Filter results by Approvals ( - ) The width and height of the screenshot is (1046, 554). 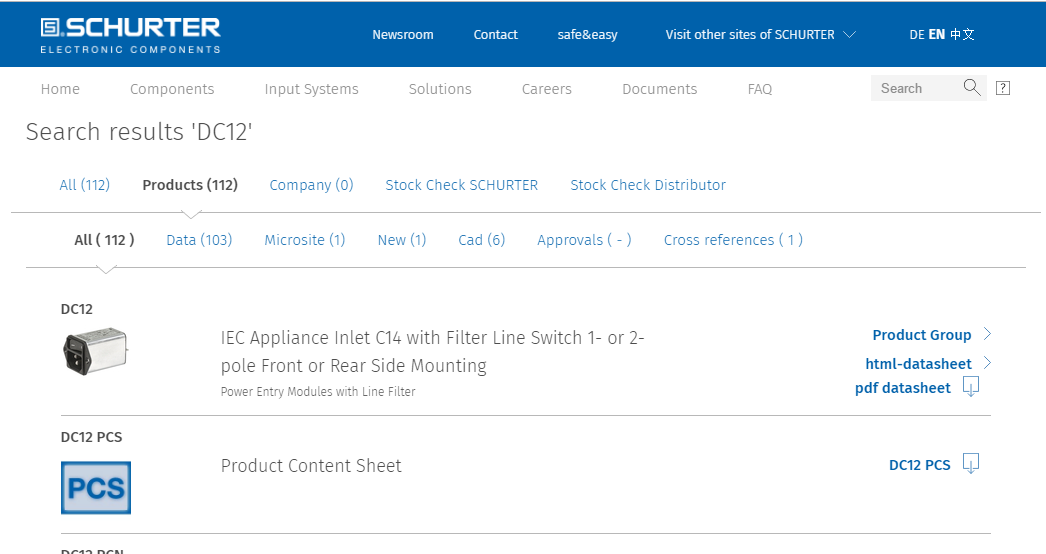[584, 240]
